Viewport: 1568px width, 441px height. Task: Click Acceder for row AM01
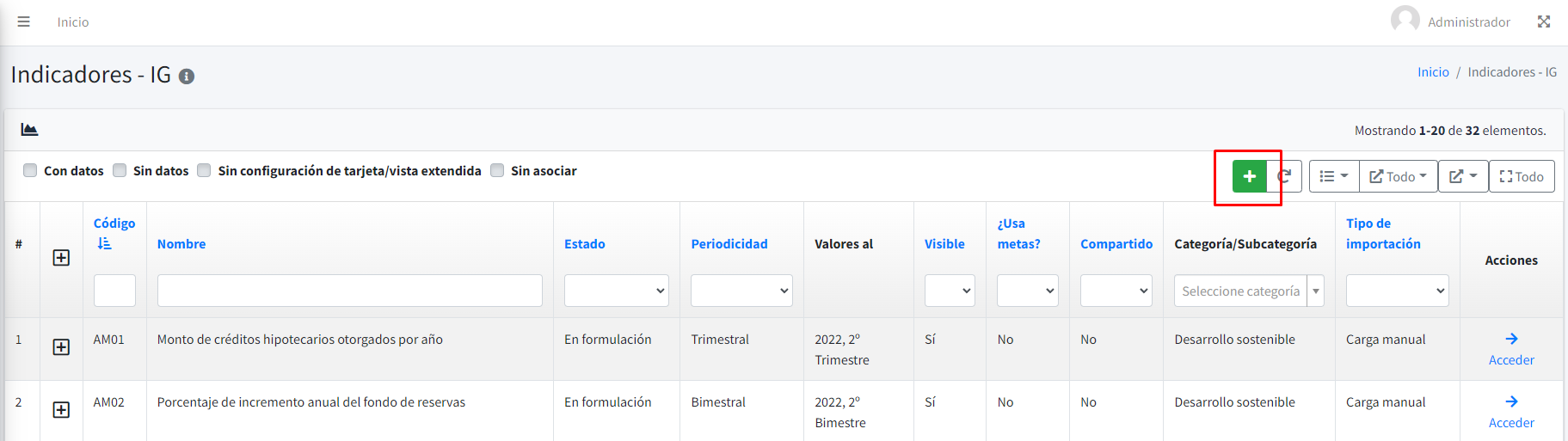tap(1511, 350)
